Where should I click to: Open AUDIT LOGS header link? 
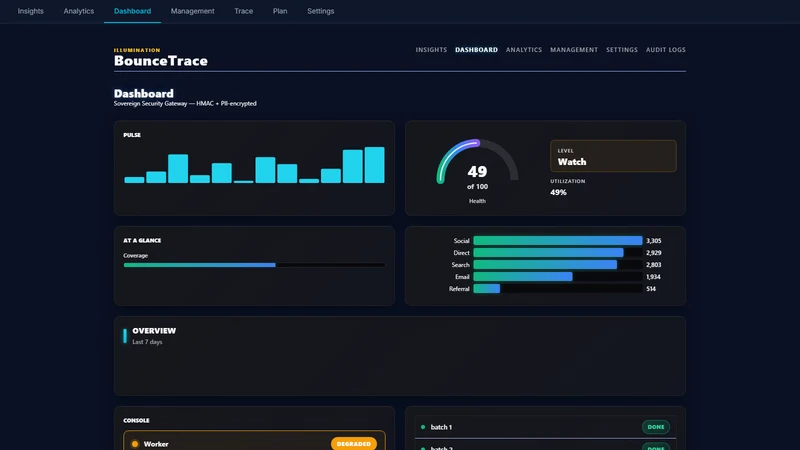coord(665,49)
